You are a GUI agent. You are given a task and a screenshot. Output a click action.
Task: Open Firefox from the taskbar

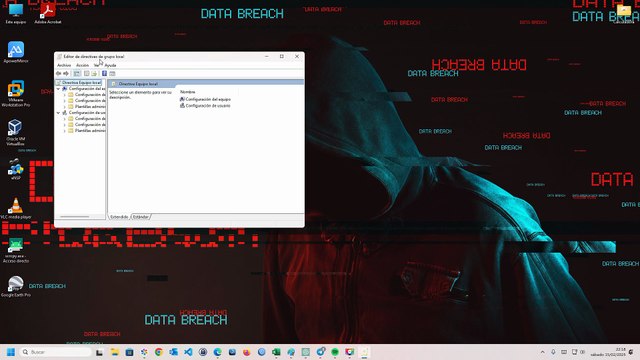tap(247, 352)
